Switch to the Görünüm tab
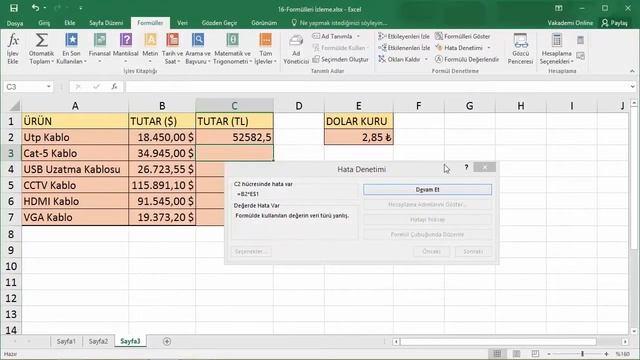The image size is (640, 360). 264,23
